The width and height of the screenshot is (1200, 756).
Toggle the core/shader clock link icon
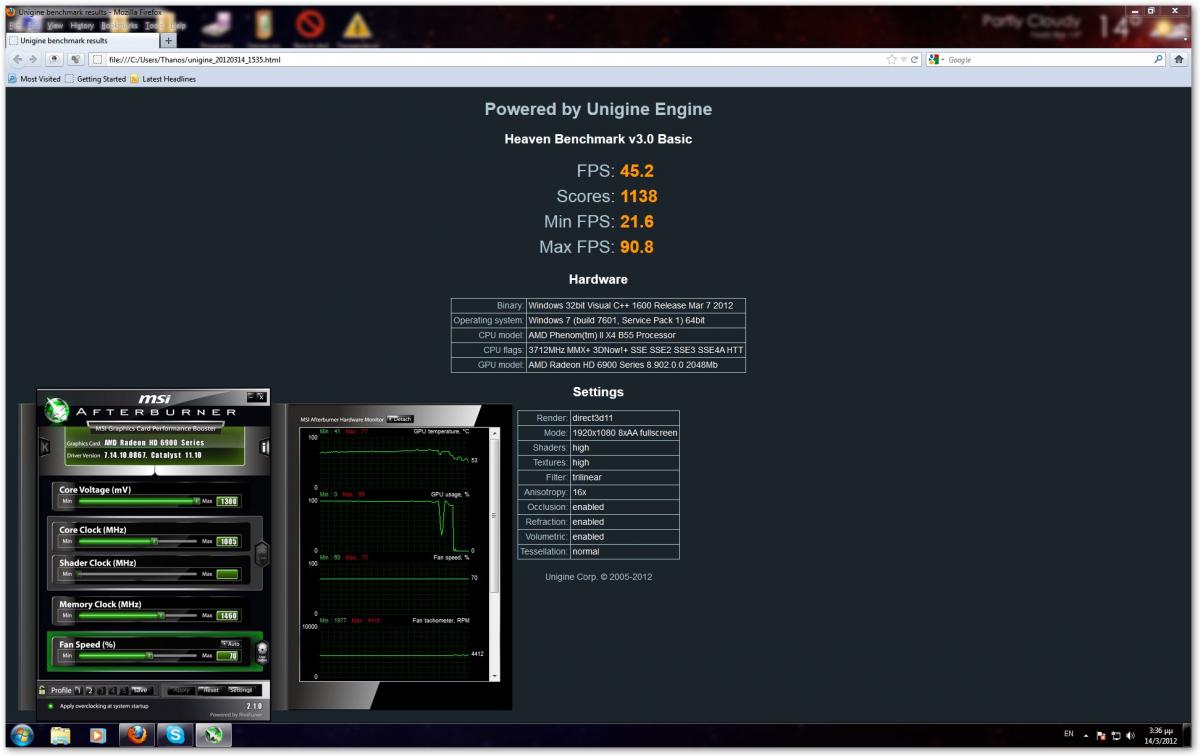(x=262, y=553)
